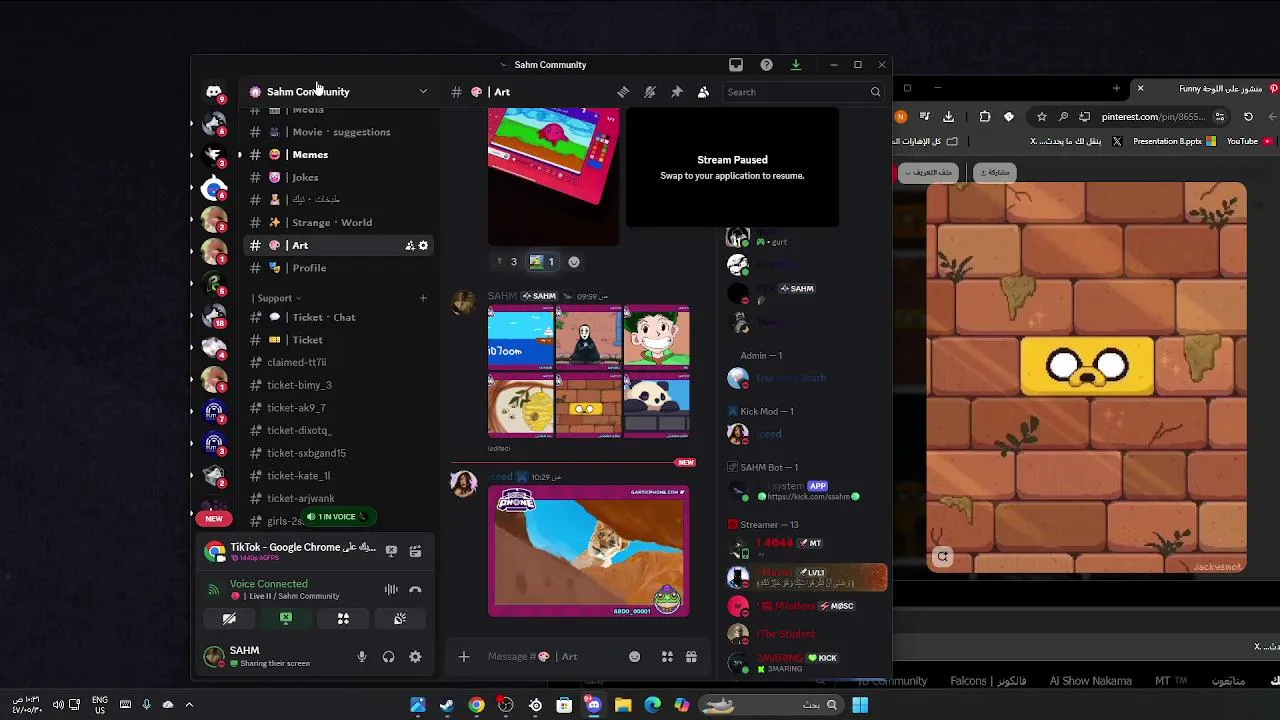The height and width of the screenshot is (720, 1280).
Task: Show pinned messages in Art channel
Action: [x=677, y=92]
